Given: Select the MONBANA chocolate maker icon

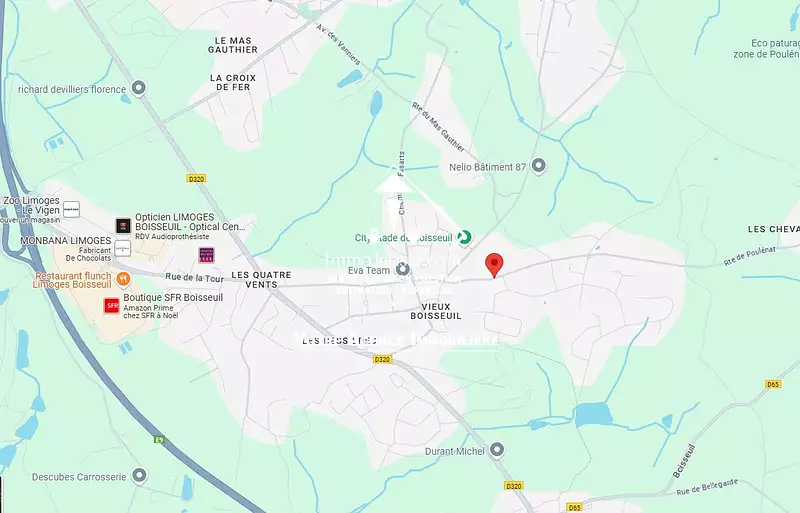Looking at the screenshot, I should (122, 249).
